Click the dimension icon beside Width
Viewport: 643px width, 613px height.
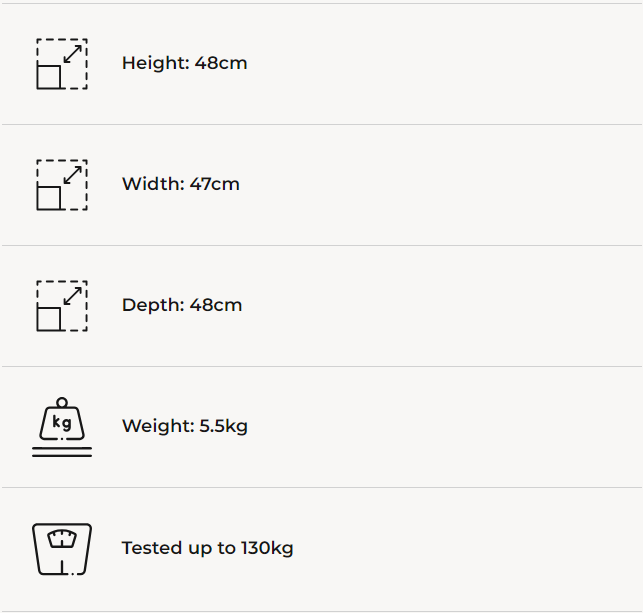click(x=62, y=185)
